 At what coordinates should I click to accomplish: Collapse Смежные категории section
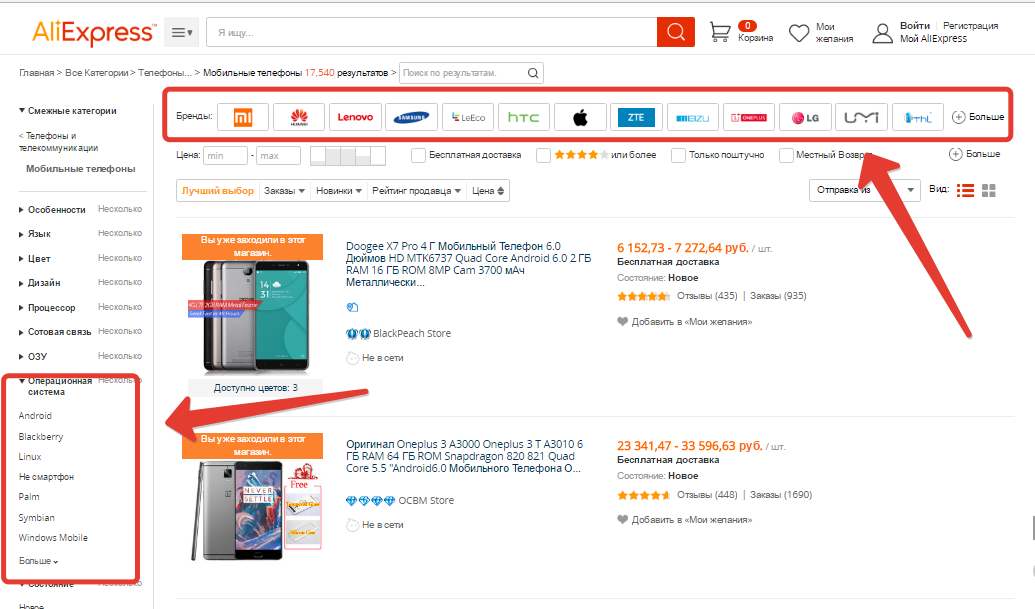click(67, 111)
